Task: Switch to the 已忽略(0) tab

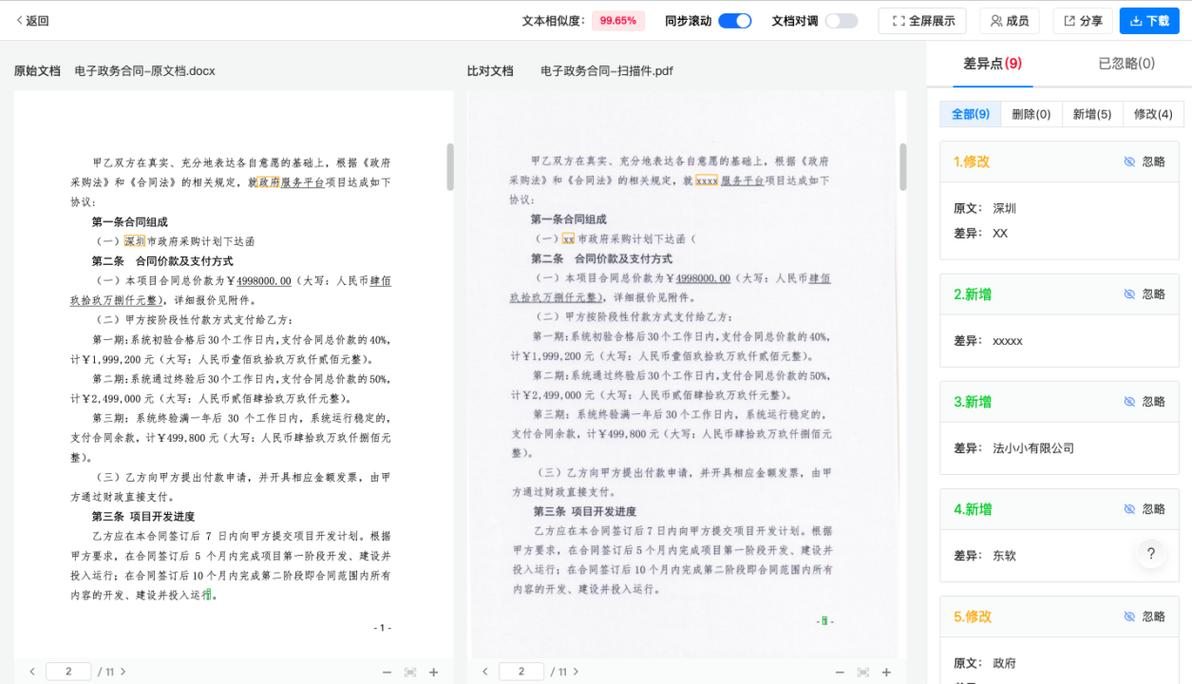Action: [1126, 64]
